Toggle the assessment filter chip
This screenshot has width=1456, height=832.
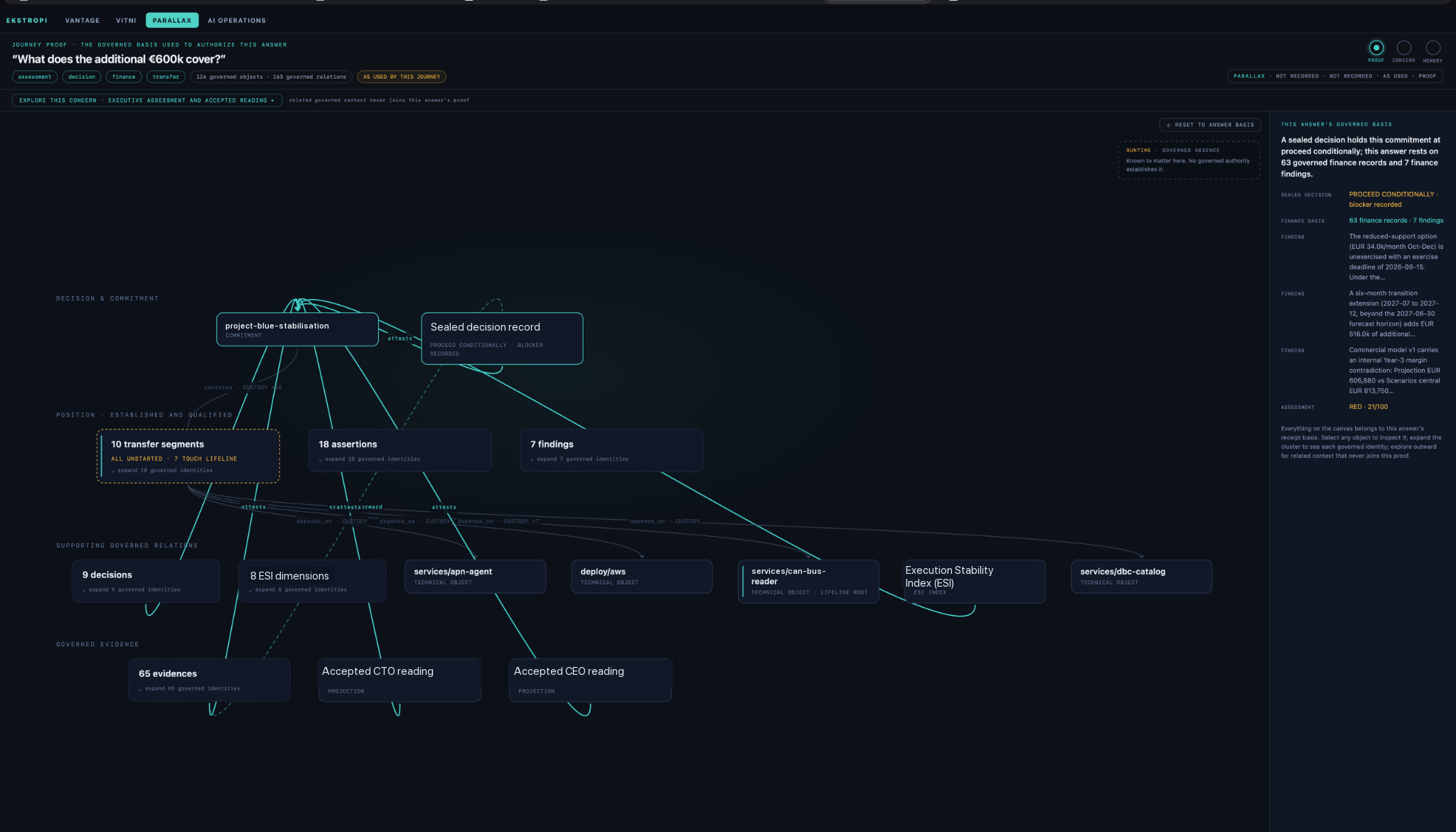pos(35,77)
